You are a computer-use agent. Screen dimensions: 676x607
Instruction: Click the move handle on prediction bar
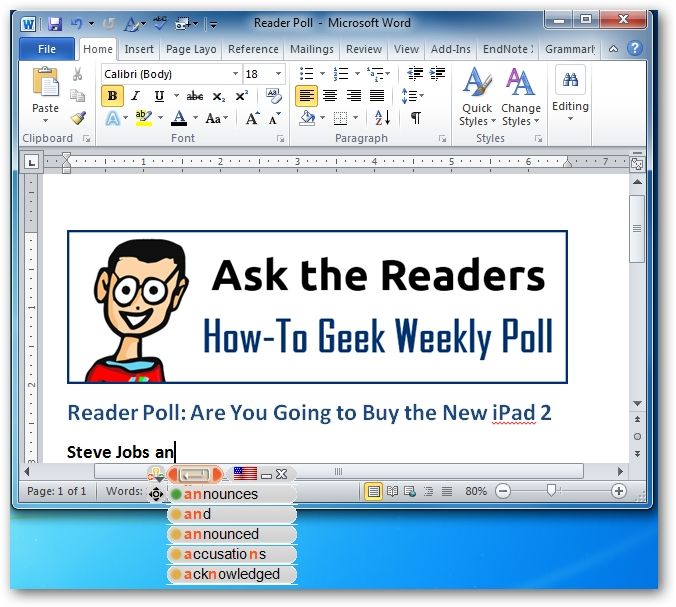click(x=156, y=494)
